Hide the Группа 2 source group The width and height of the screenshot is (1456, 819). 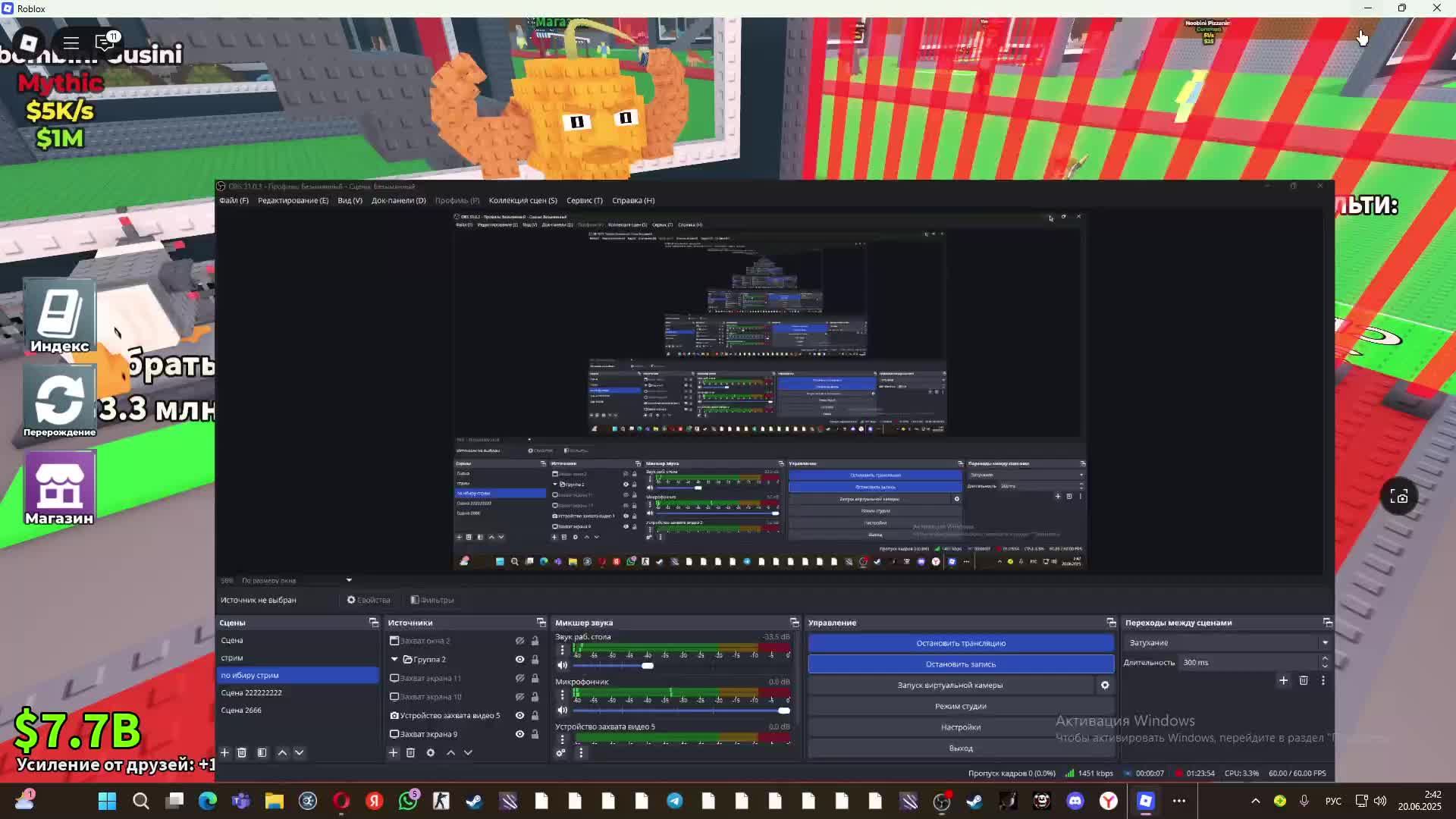[519, 659]
